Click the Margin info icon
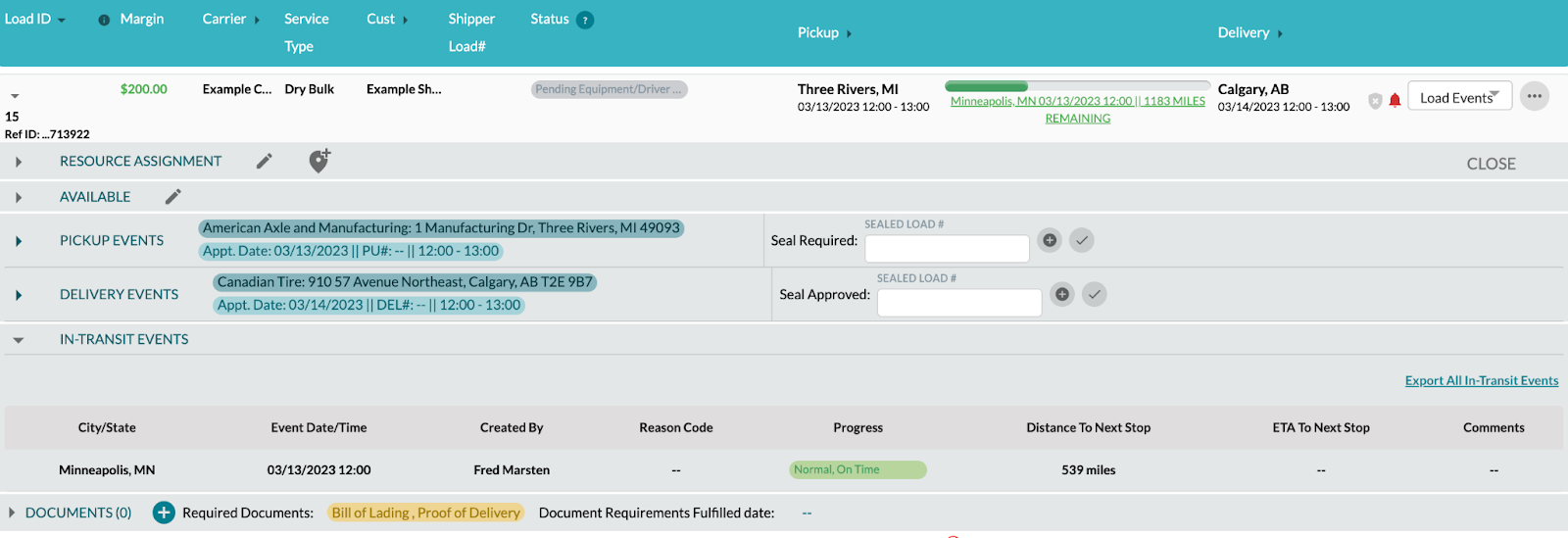Screen dimensions: 1568x538 (x=104, y=20)
